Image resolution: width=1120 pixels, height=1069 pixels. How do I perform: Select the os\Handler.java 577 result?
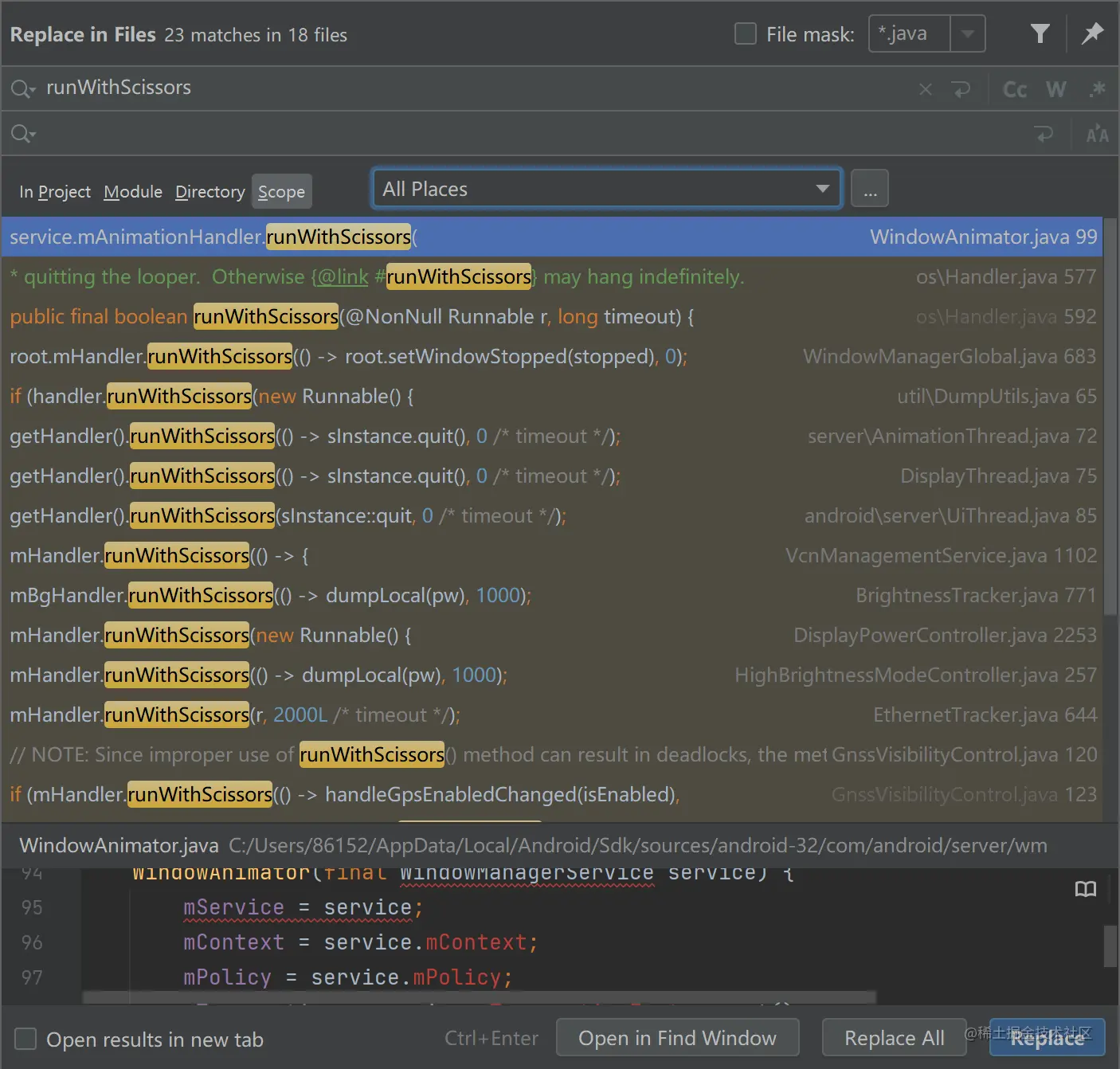(x=553, y=276)
